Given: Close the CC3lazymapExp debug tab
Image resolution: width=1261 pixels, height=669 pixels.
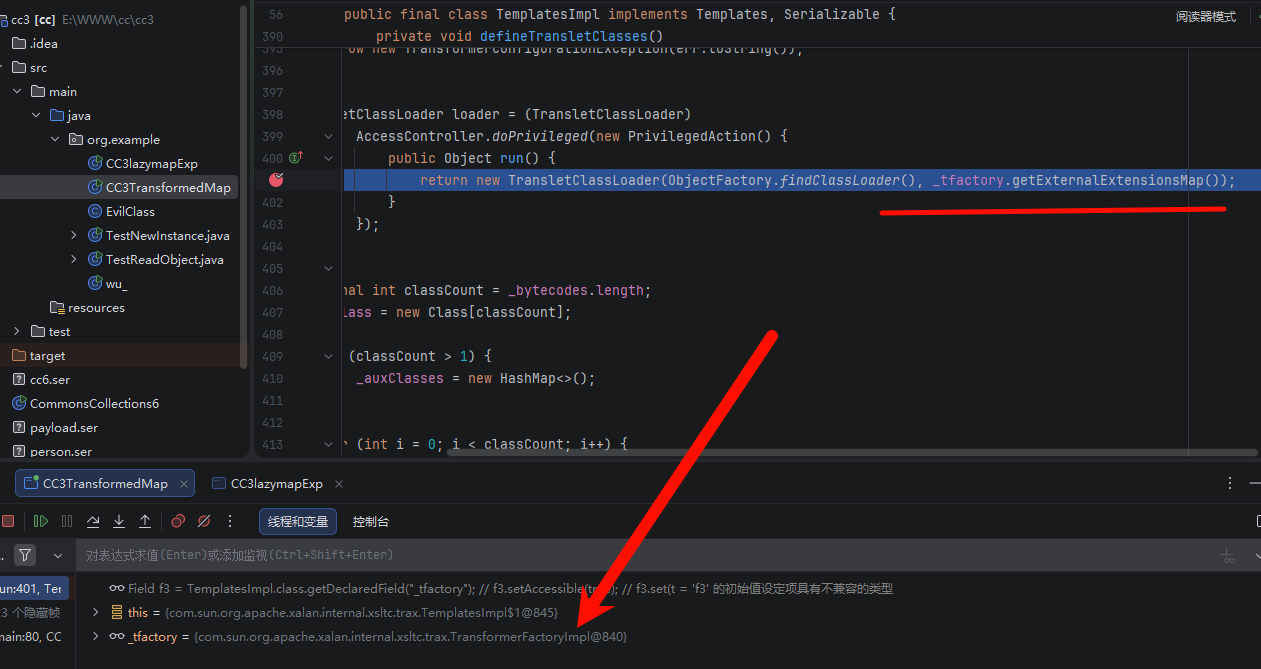Looking at the screenshot, I should [339, 483].
